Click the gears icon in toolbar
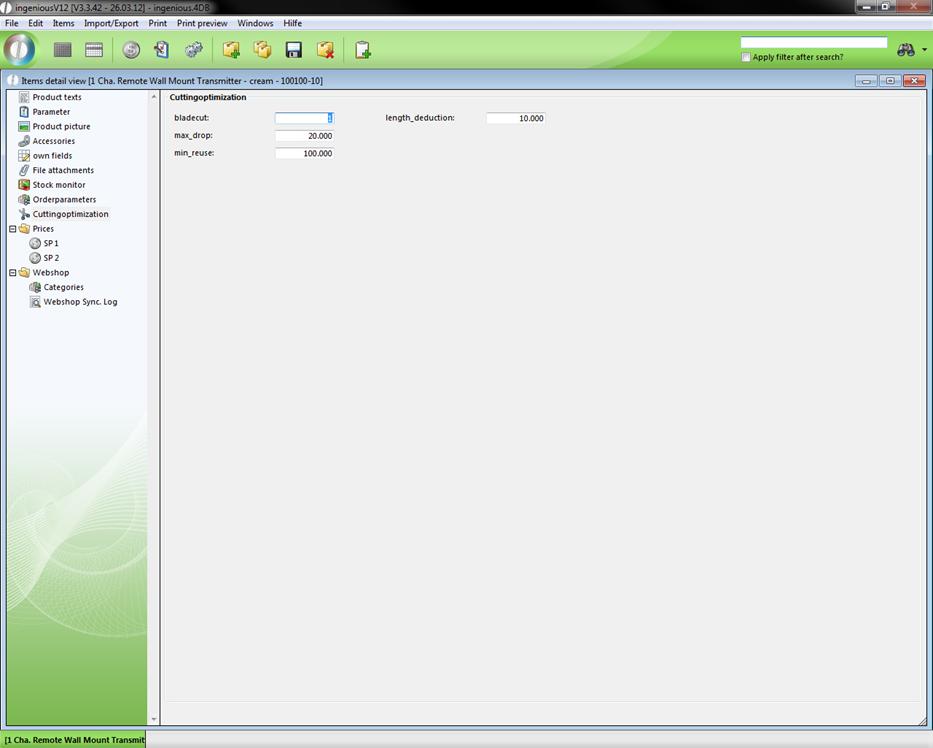 (x=194, y=50)
